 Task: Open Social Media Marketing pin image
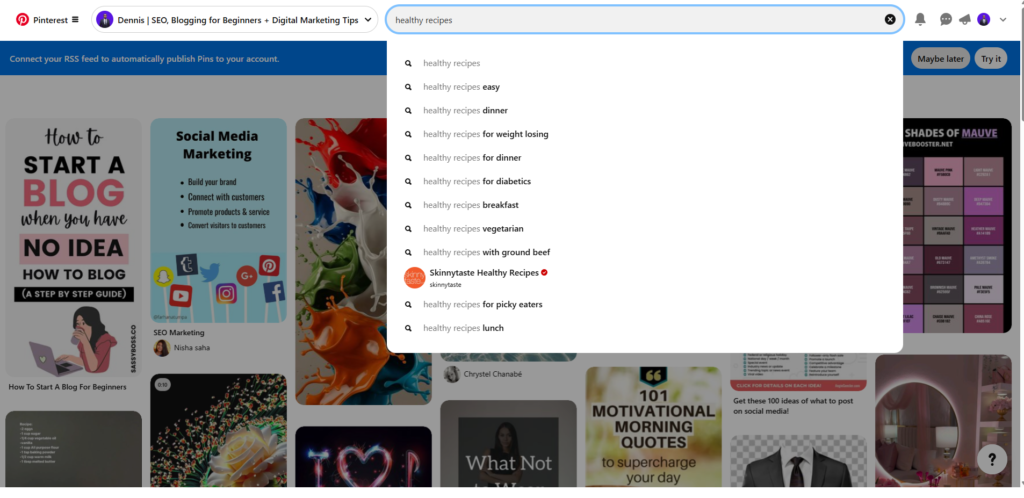tap(219, 220)
